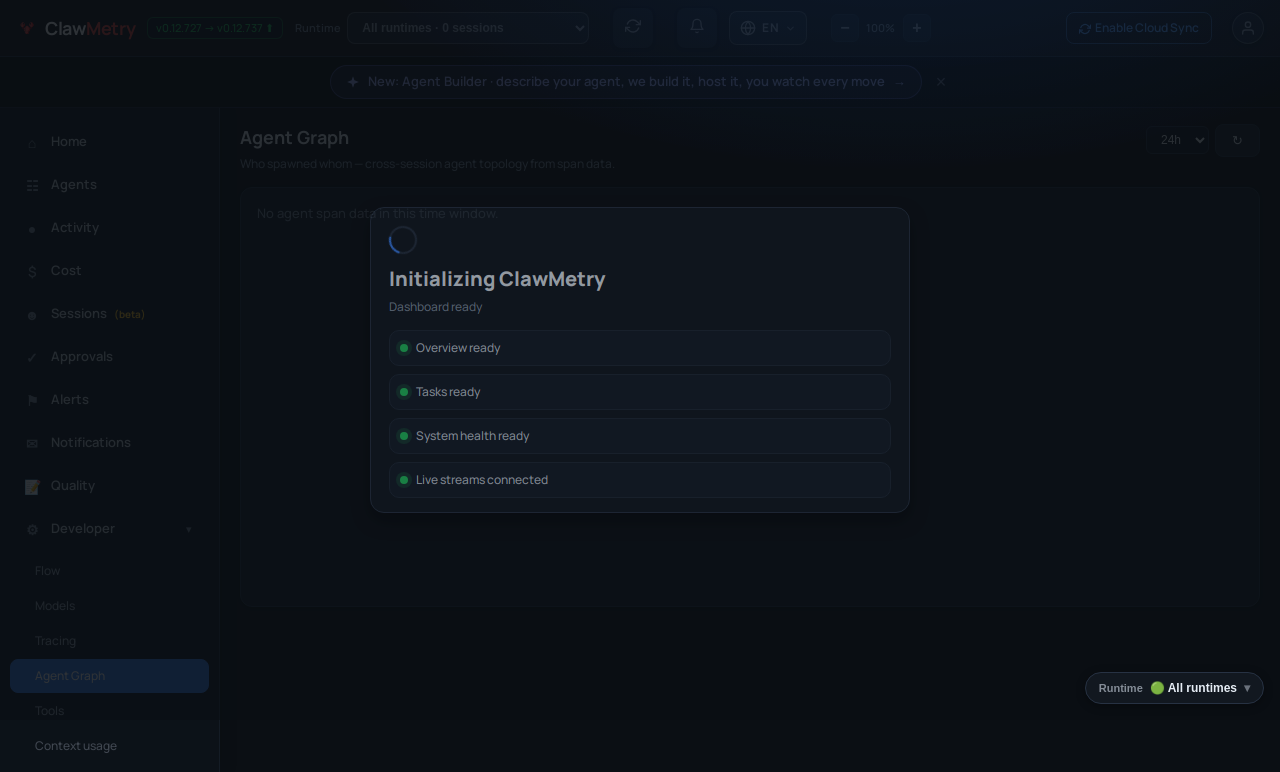The height and width of the screenshot is (772, 1280).
Task: Click the Tasks ready status row
Action: 640,392
